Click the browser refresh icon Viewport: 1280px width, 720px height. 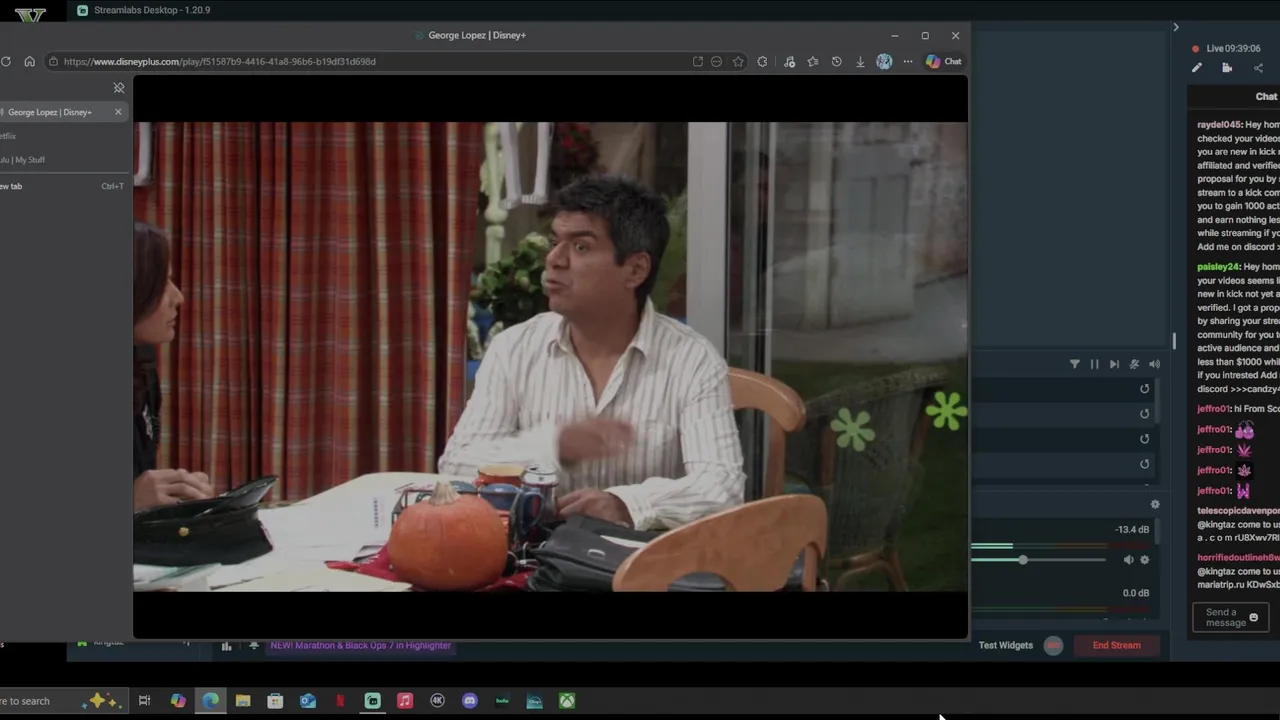point(6,62)
